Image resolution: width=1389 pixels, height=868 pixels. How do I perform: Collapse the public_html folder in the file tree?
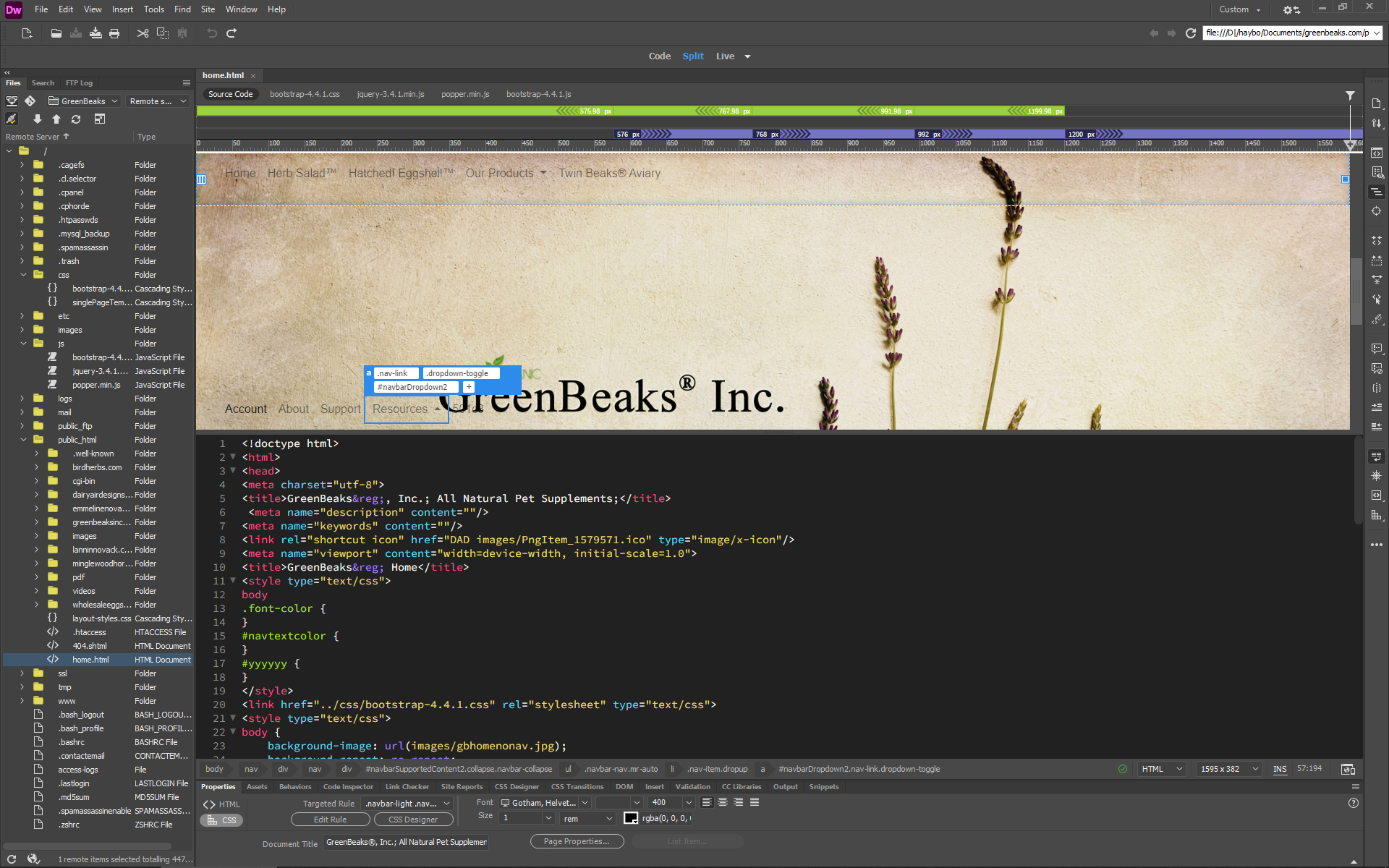23,439
